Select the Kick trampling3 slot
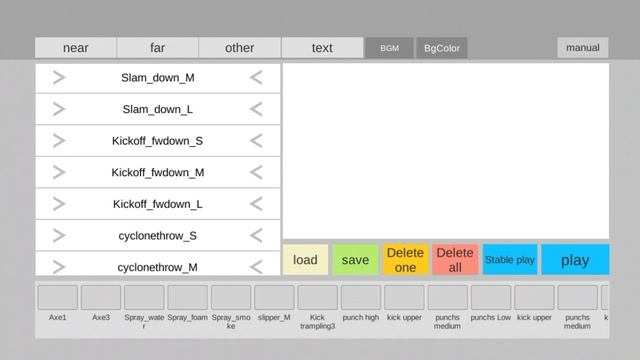640x360 pixels. (318, 297)
